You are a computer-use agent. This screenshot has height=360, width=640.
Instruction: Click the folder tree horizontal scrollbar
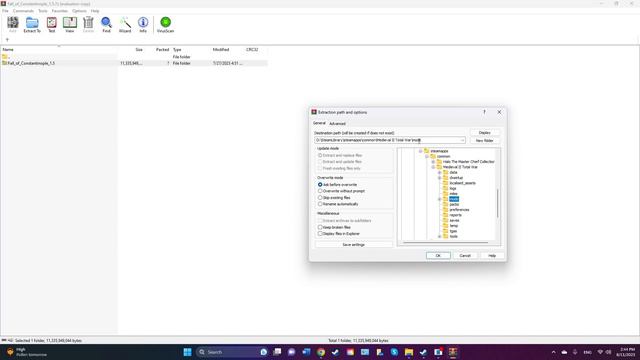pos(446,242)
